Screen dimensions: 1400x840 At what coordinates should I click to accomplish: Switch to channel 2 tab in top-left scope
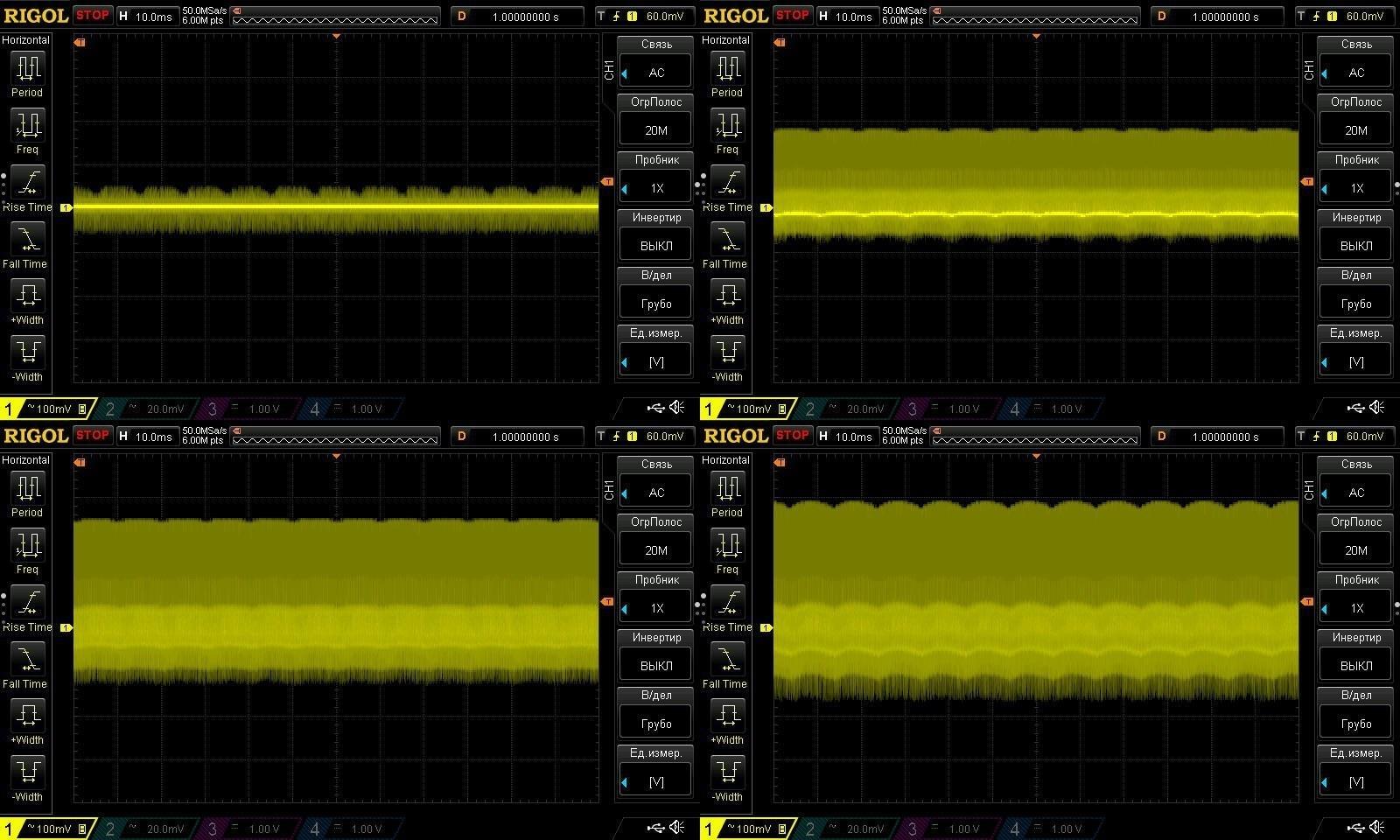pyautogui.click(x=149, y=409)
